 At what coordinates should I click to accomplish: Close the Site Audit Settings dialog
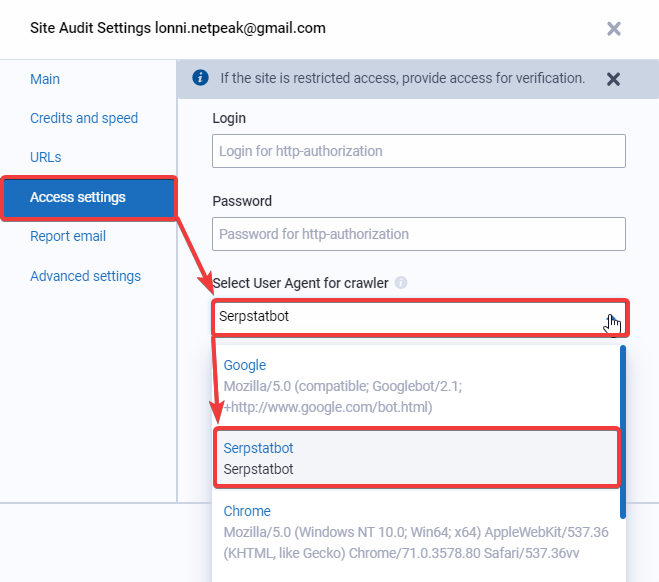pyautogui.click(x=614, y=29)
